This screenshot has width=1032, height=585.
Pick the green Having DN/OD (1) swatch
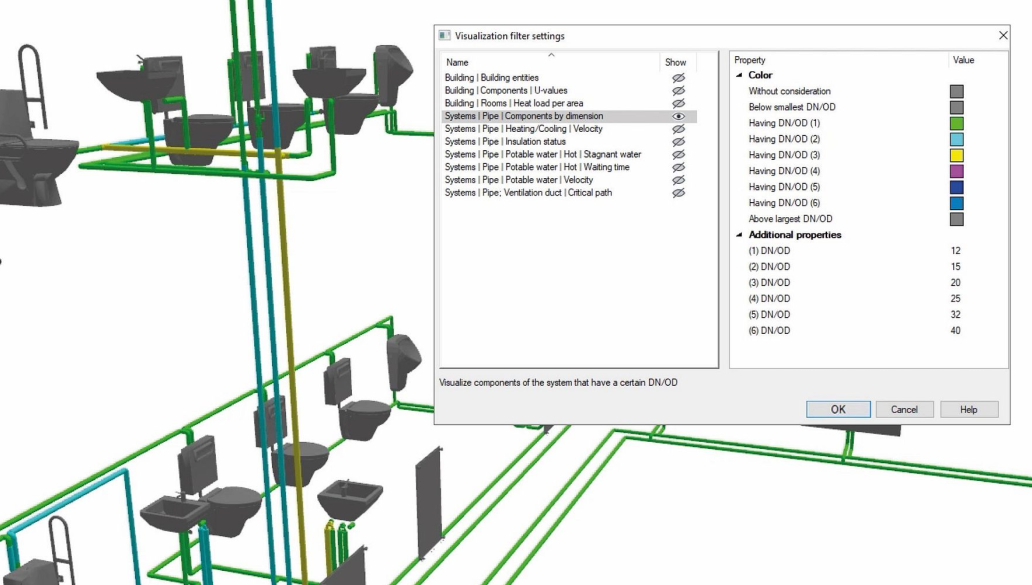pos(957,123)
